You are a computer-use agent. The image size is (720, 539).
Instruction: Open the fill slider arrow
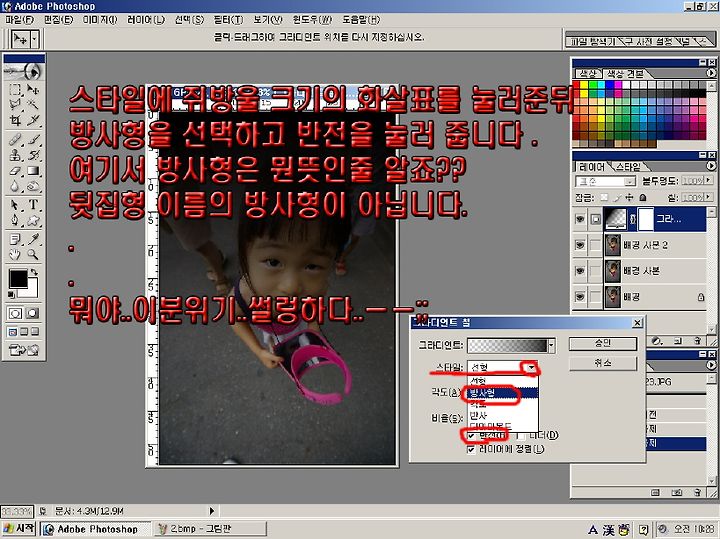tap(709, 197)
